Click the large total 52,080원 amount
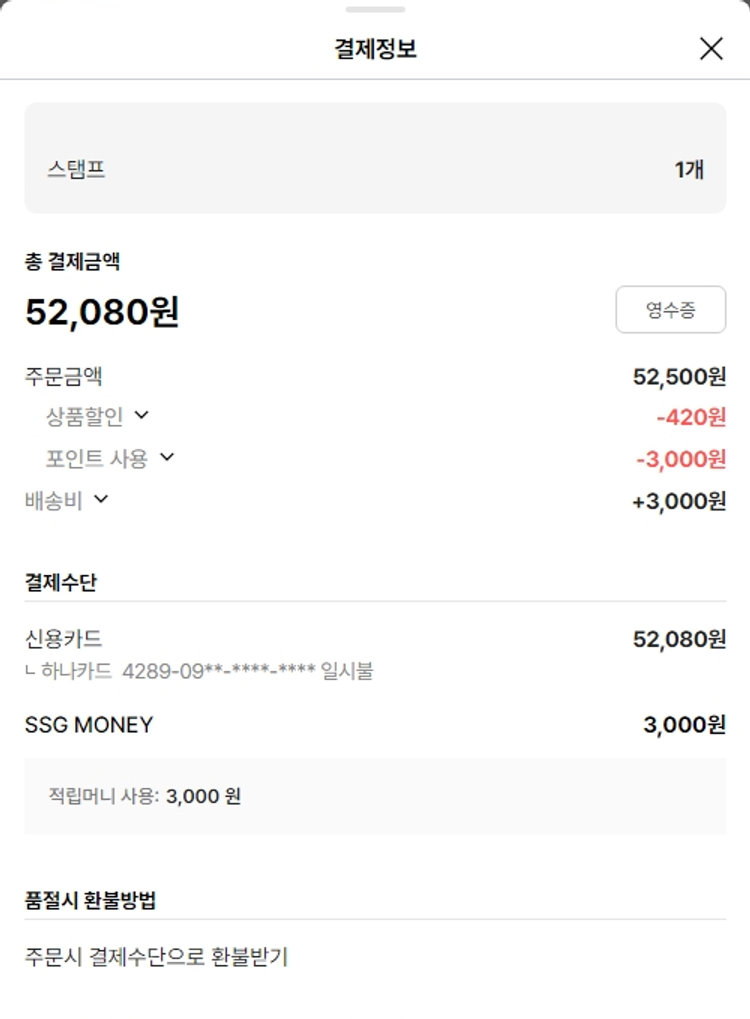 click(102, 312)
